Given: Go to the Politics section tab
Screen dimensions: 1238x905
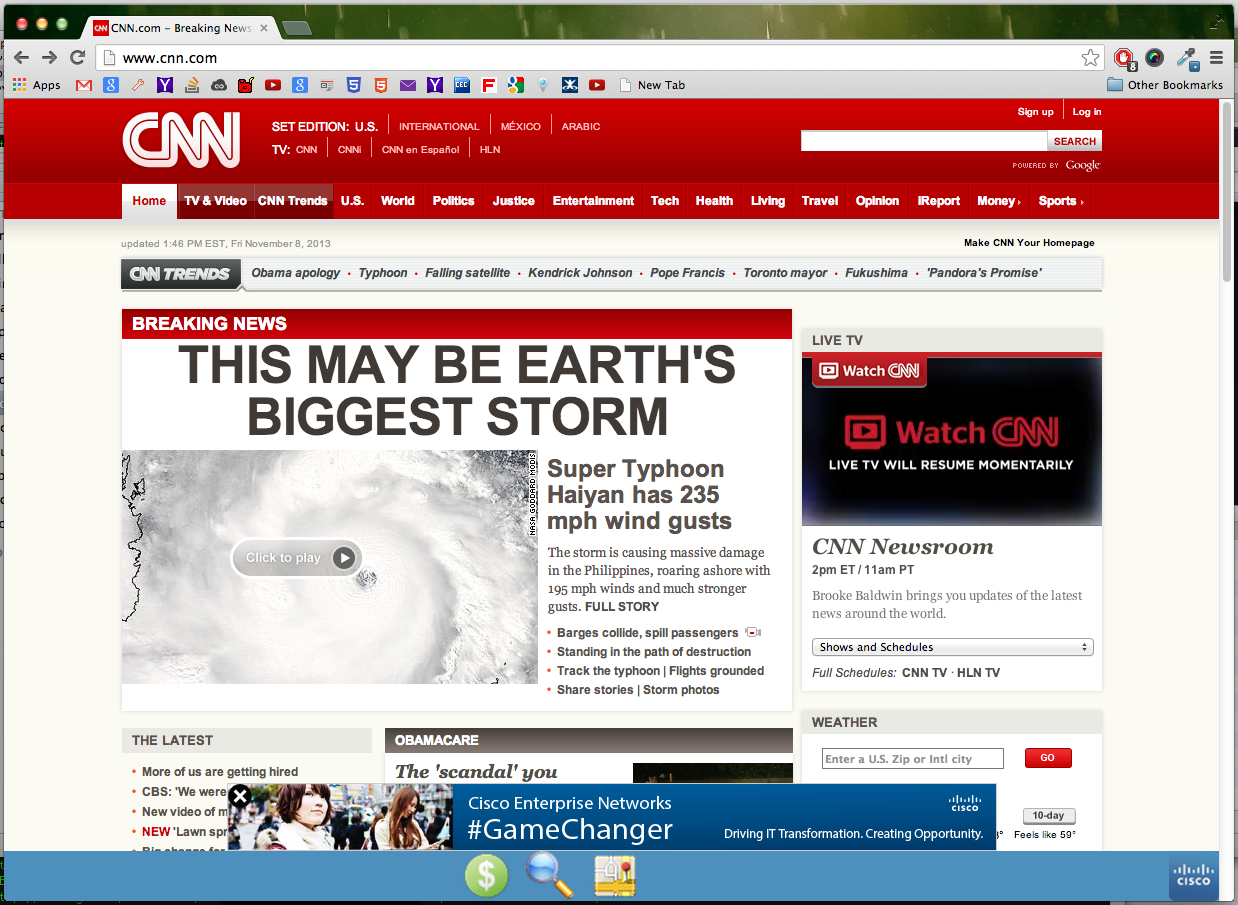Looking at the screenshot, I should (453, 201).
